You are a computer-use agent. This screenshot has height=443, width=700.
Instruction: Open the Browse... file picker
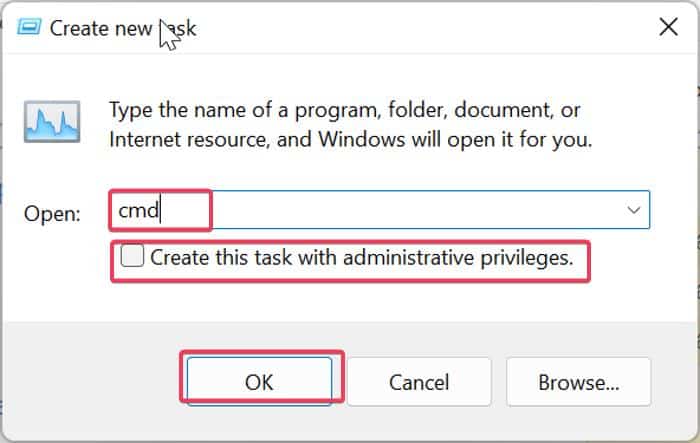[x=578, y=381]
